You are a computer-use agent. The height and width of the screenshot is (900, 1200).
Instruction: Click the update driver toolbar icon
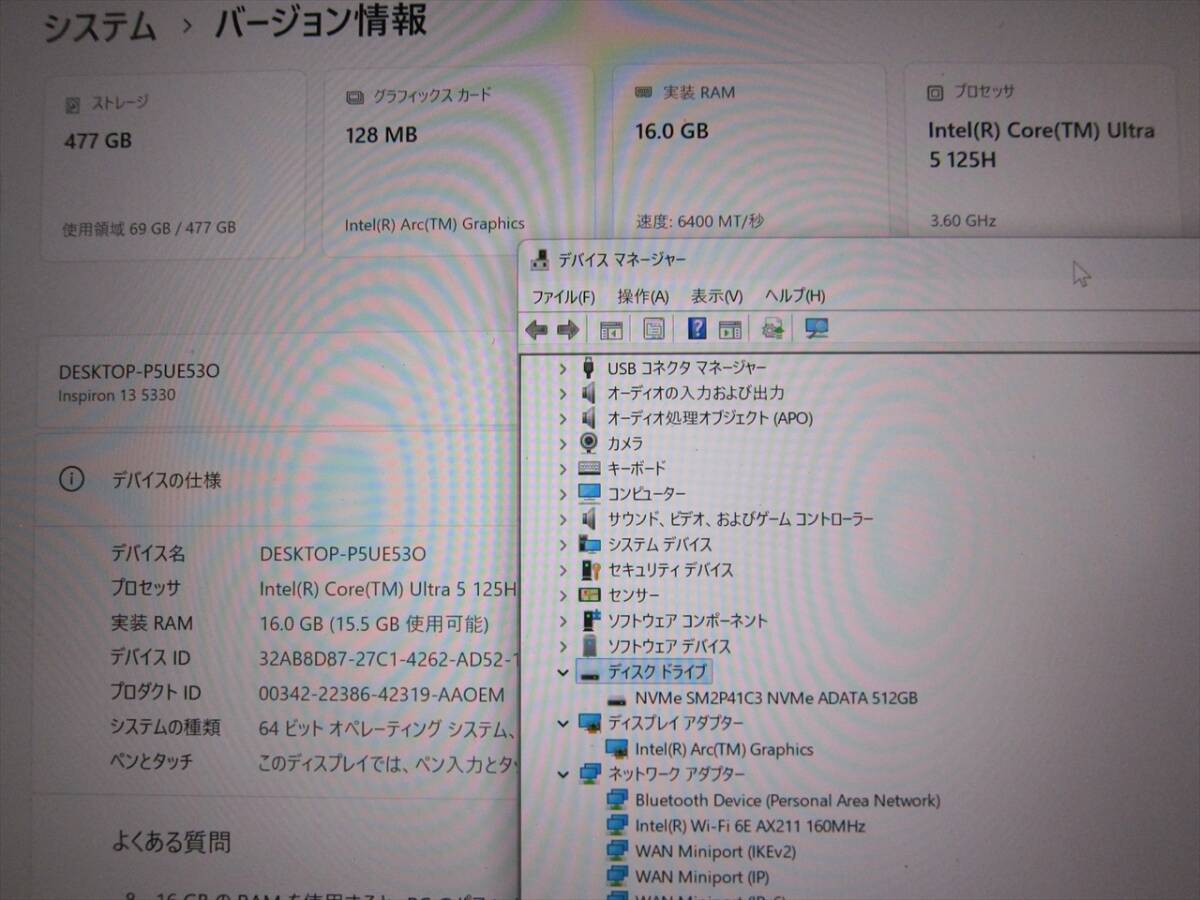[773, 328]
